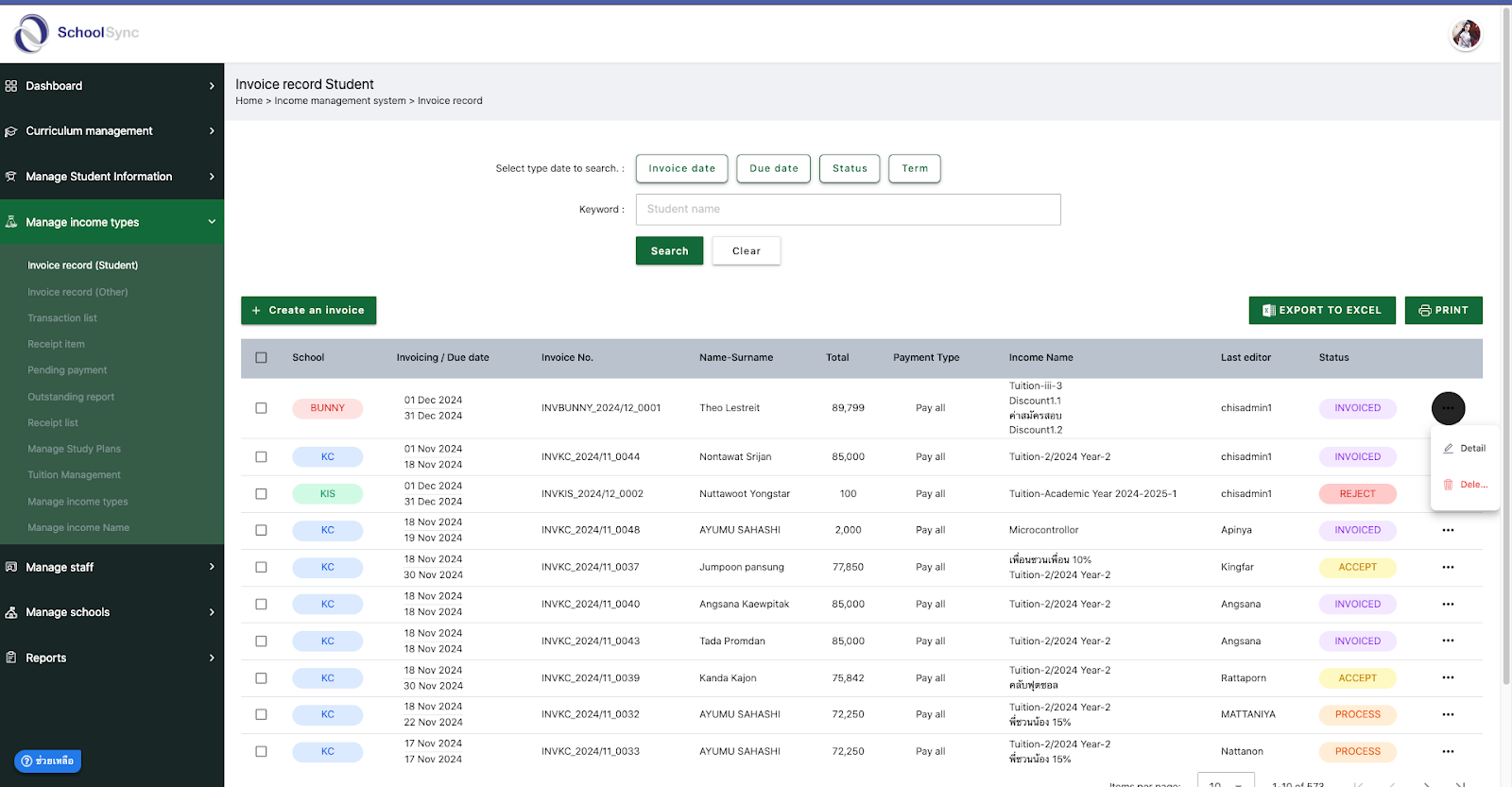
Task: Open three-dot menu for INVKC_2024/11_0032 row
Action: [1448, 714]
